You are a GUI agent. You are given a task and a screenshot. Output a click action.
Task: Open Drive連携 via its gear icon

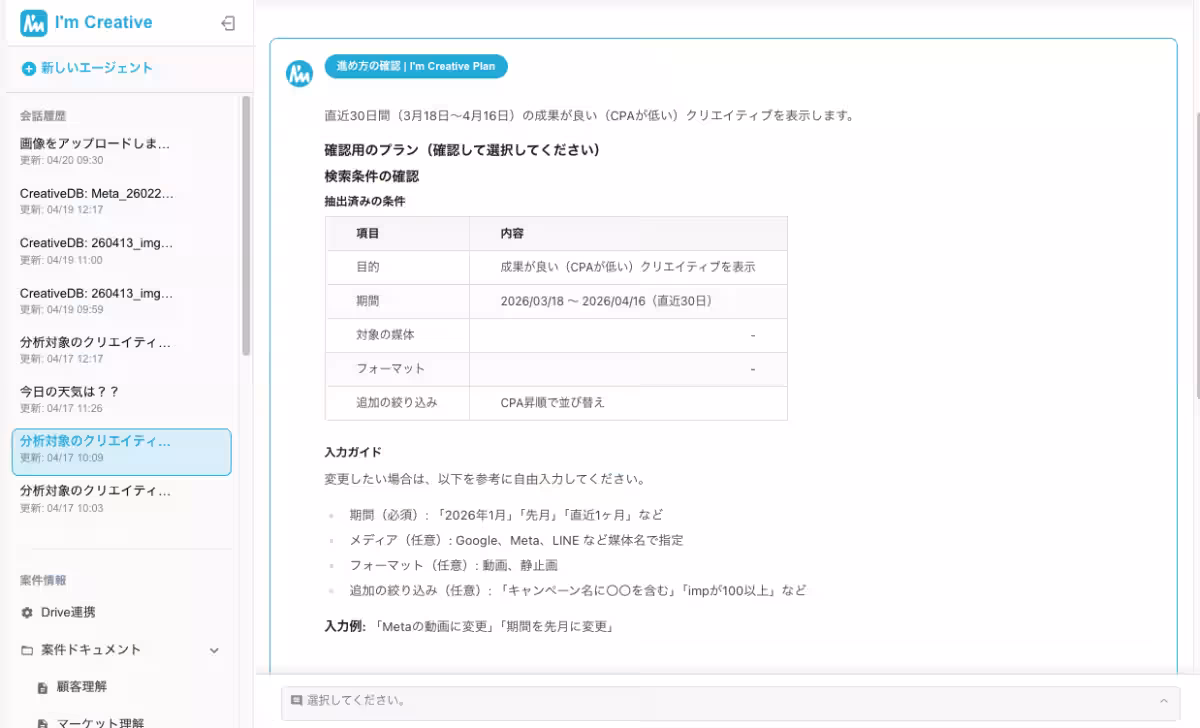[28, 614]
